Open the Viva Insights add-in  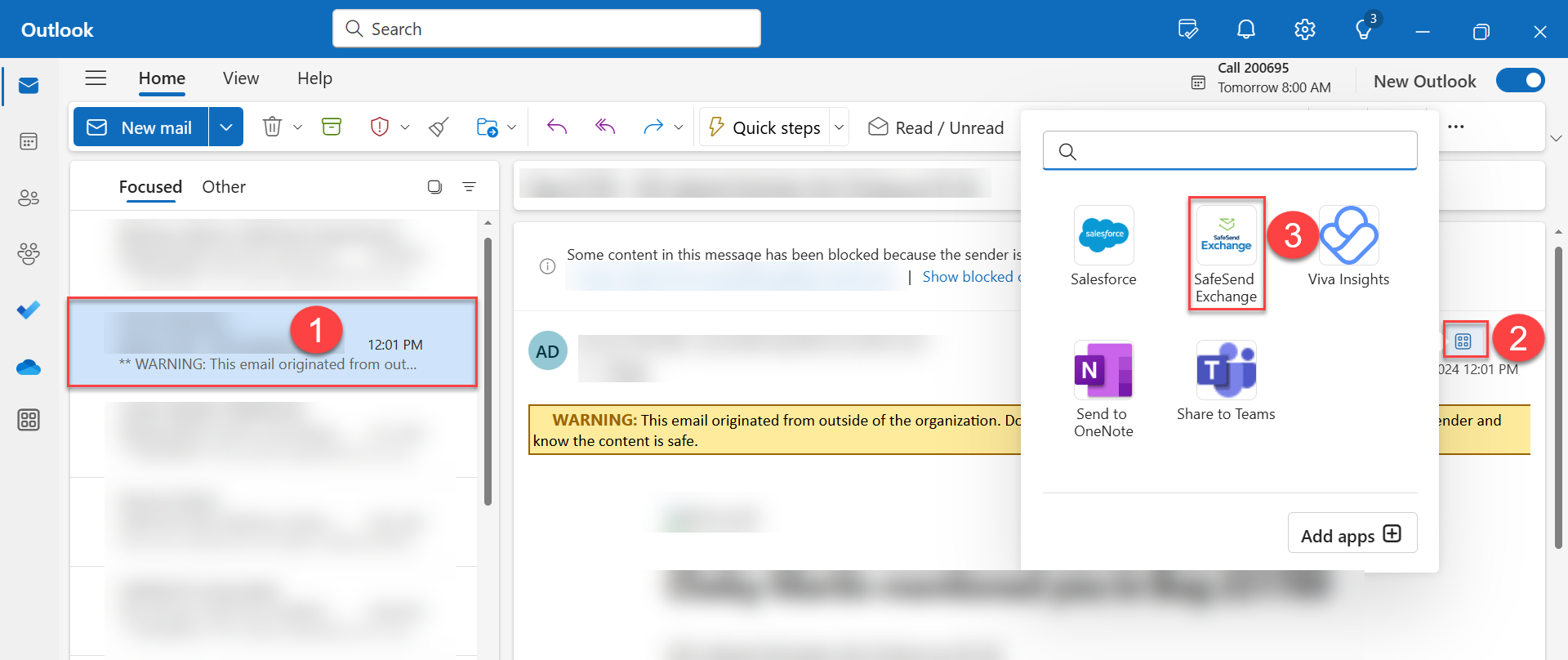pos(1349,247)
